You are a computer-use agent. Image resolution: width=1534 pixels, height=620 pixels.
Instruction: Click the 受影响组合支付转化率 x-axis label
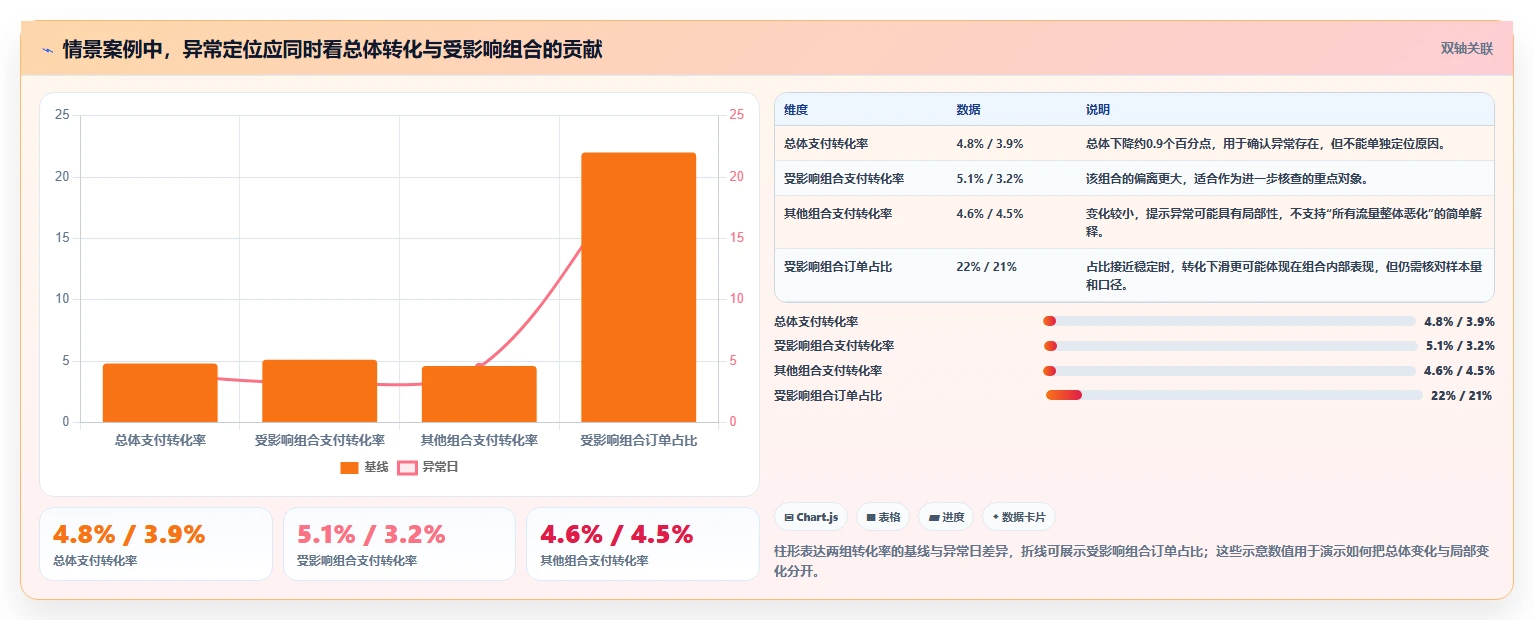tap(319, 440)
